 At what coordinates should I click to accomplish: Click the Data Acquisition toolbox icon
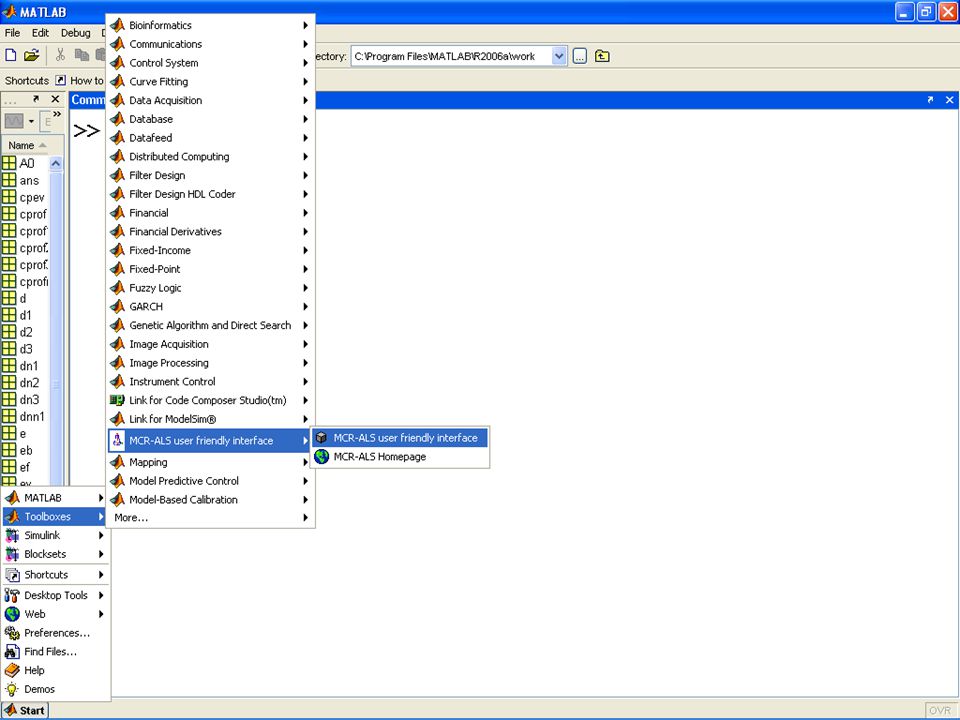(x=118, y=100)
